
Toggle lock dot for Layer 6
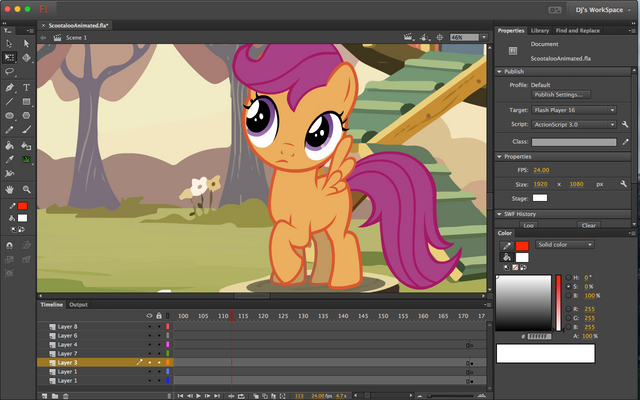(159, 336)
